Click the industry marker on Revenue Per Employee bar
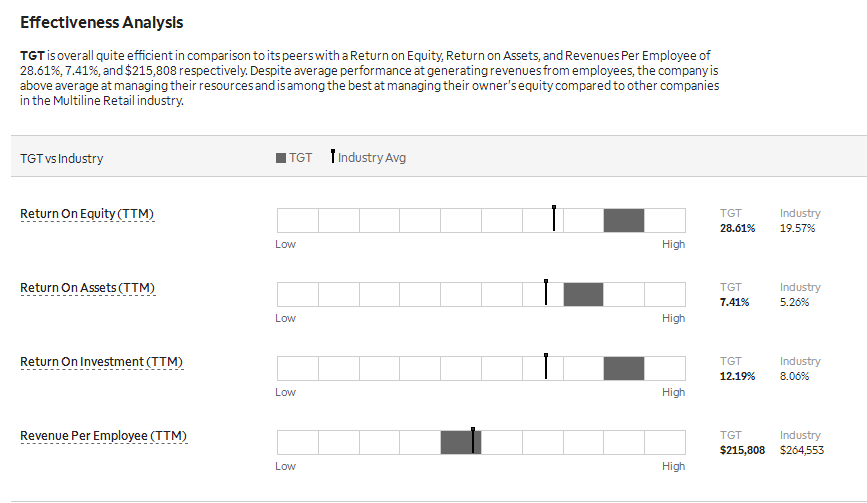867x503 pixels. [x=473, y=441]
